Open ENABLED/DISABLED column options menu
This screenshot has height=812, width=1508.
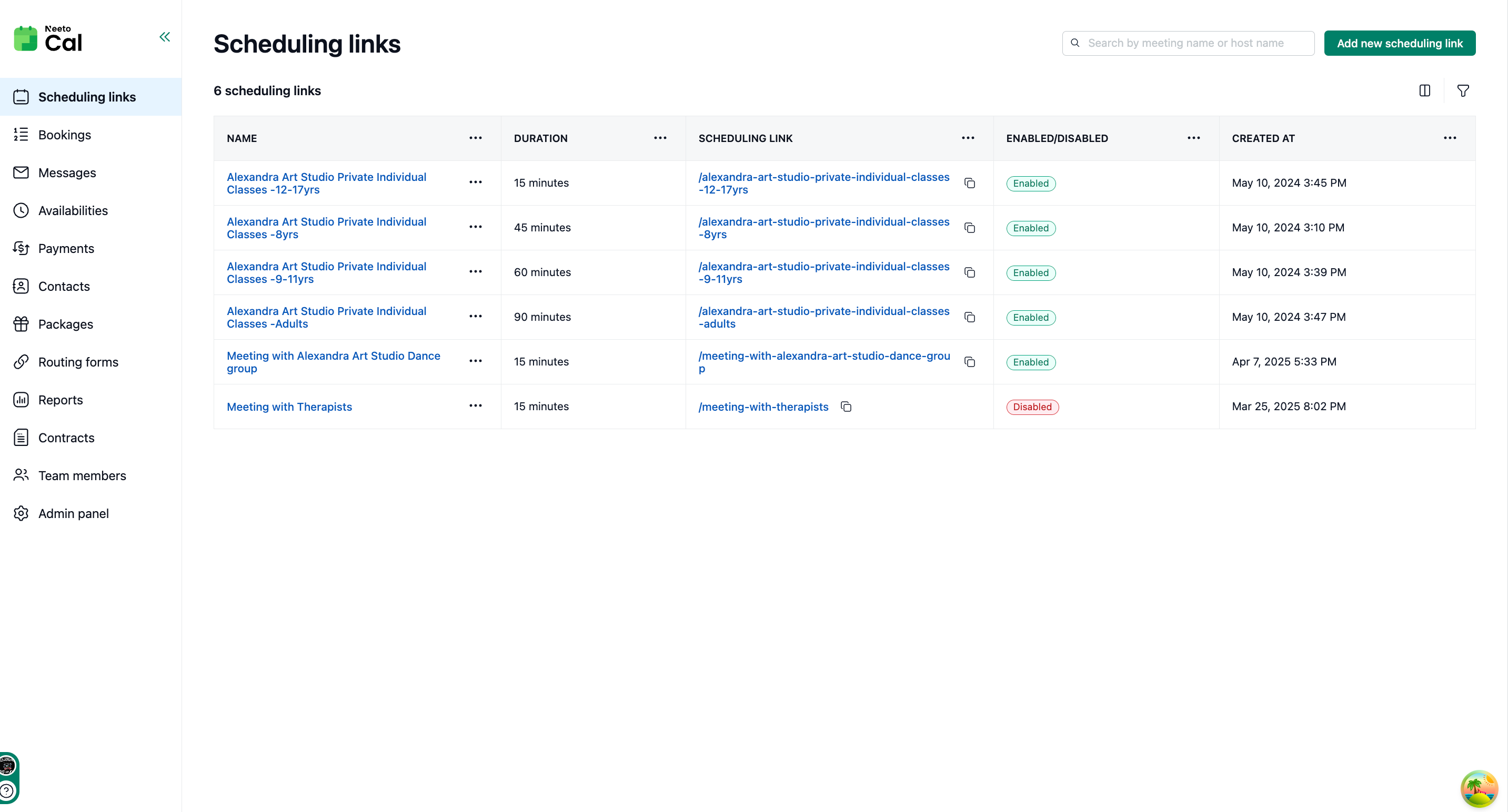[x=1194, y=138]
